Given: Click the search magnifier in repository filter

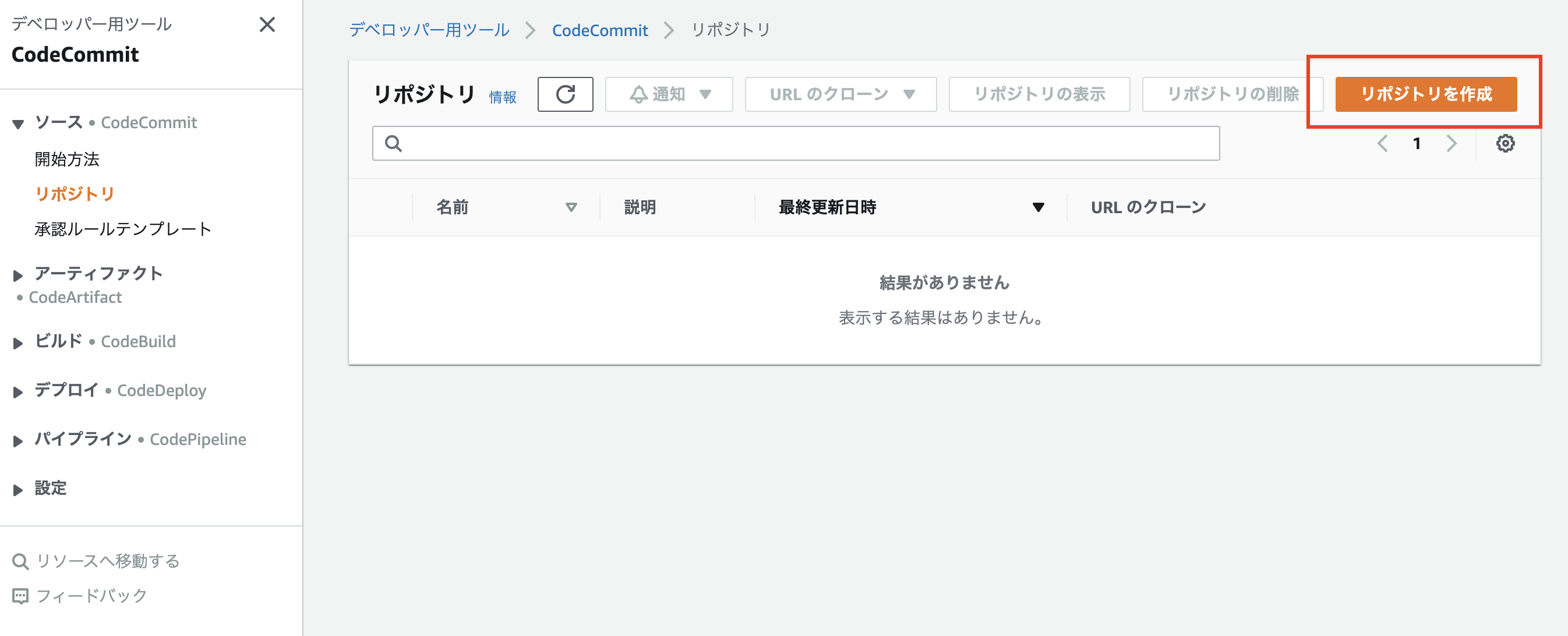Looking at the screenshot, I should tap(394, 144).
